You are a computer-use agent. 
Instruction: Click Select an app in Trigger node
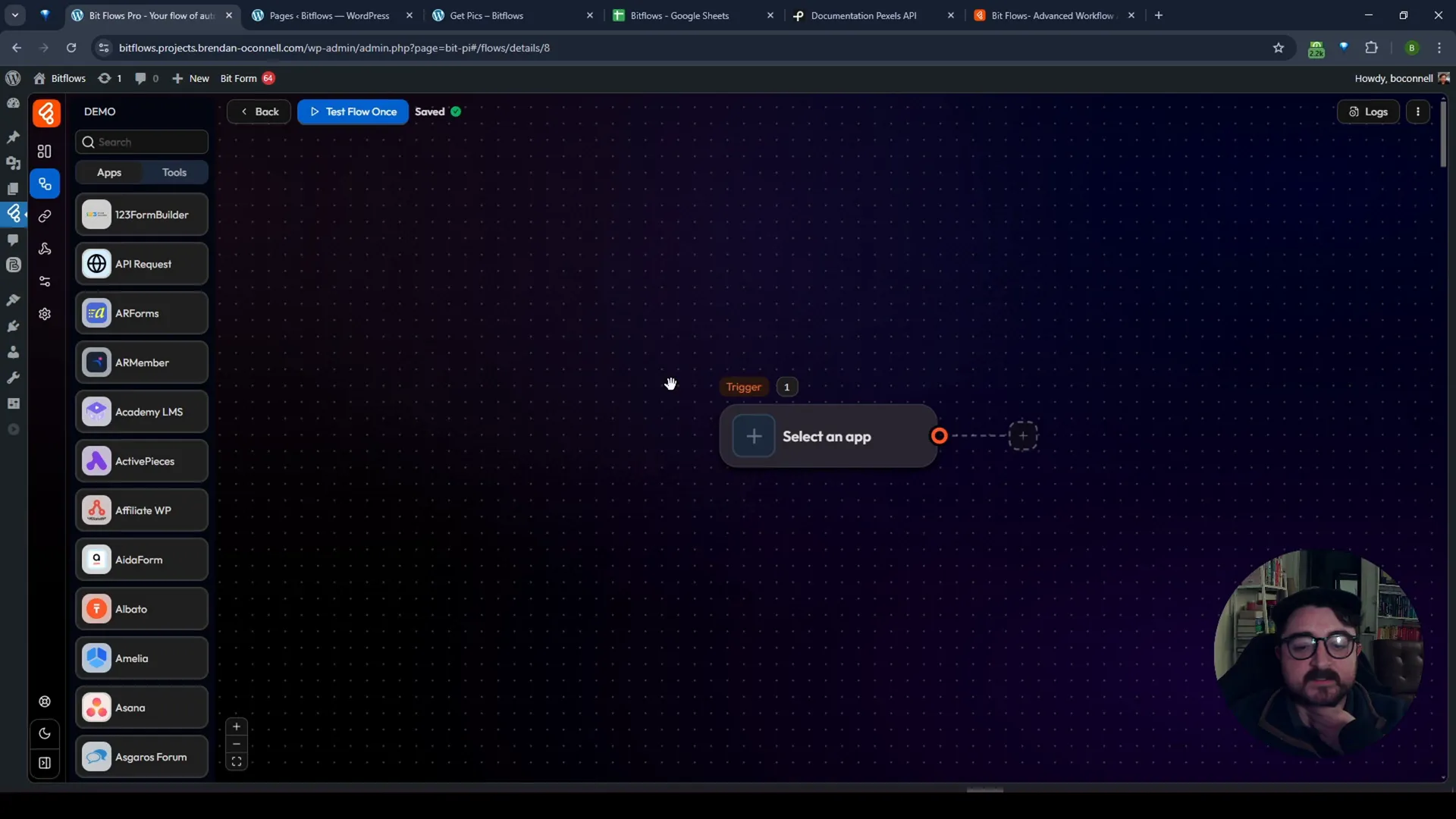point(827,437)
